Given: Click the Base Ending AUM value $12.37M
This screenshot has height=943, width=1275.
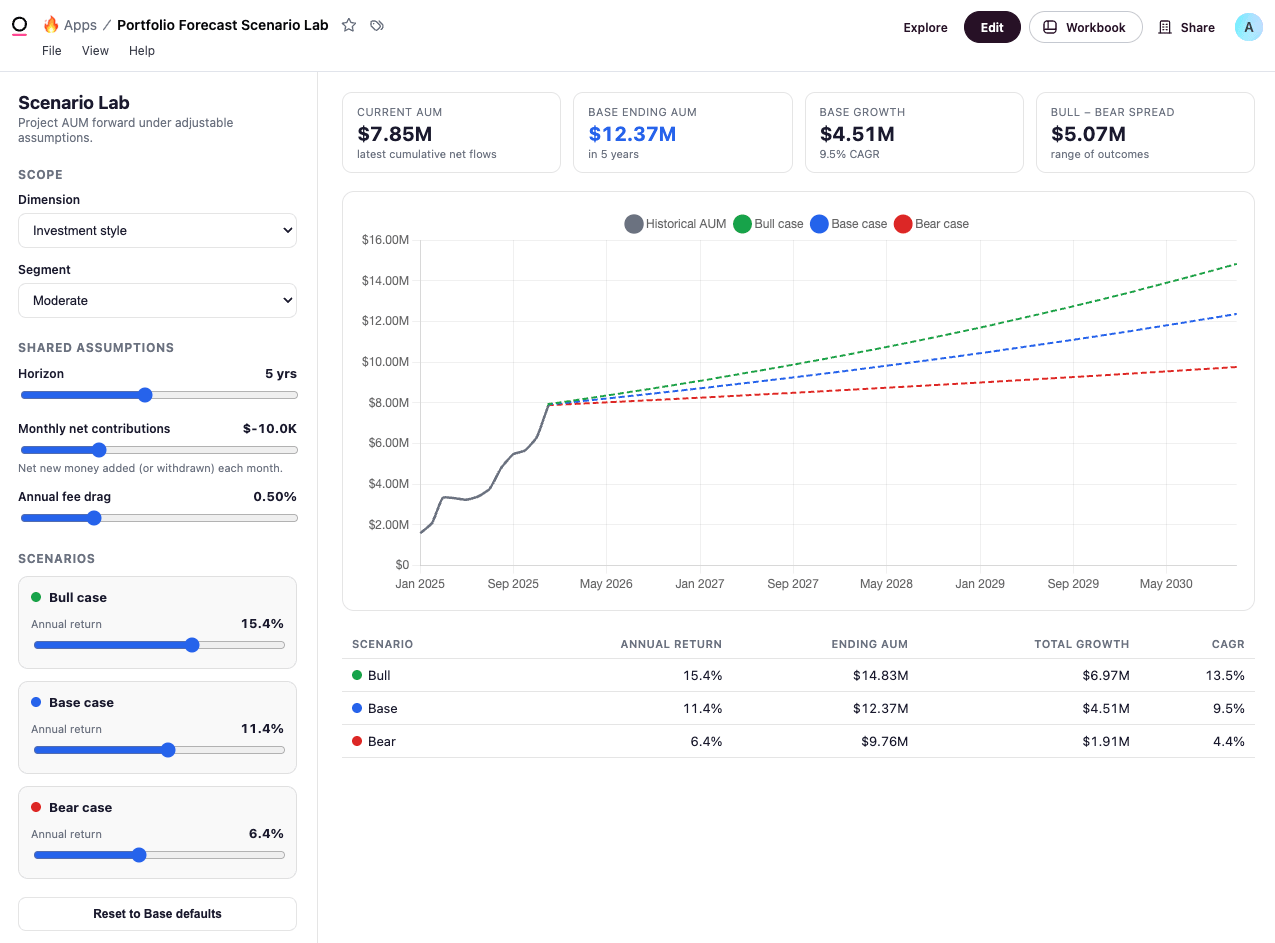Looking at the screenshot, I should (x=632, y=134).
